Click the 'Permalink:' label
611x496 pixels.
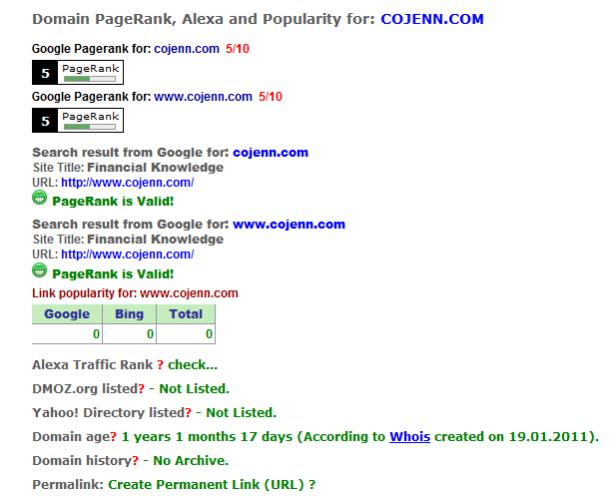68,485
